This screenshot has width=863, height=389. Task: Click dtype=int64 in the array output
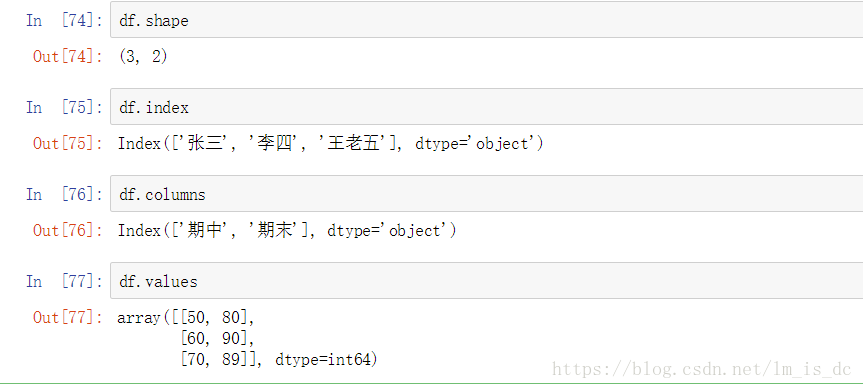click(x=323, y=359)
